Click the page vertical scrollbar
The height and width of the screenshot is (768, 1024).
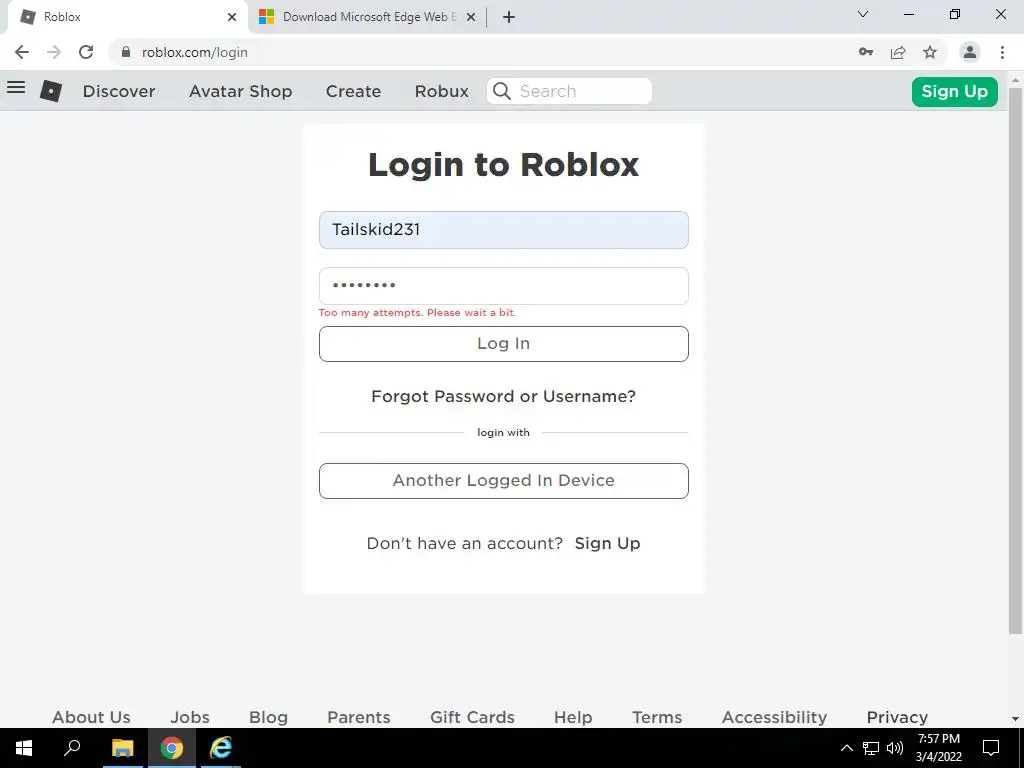click(x=1015, y=359)
